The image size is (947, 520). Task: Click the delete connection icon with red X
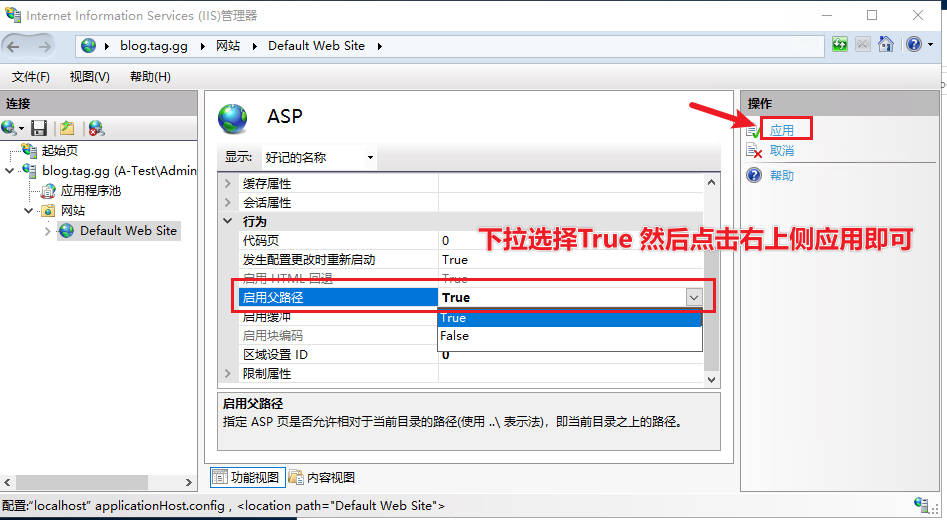tap(96, 128)
